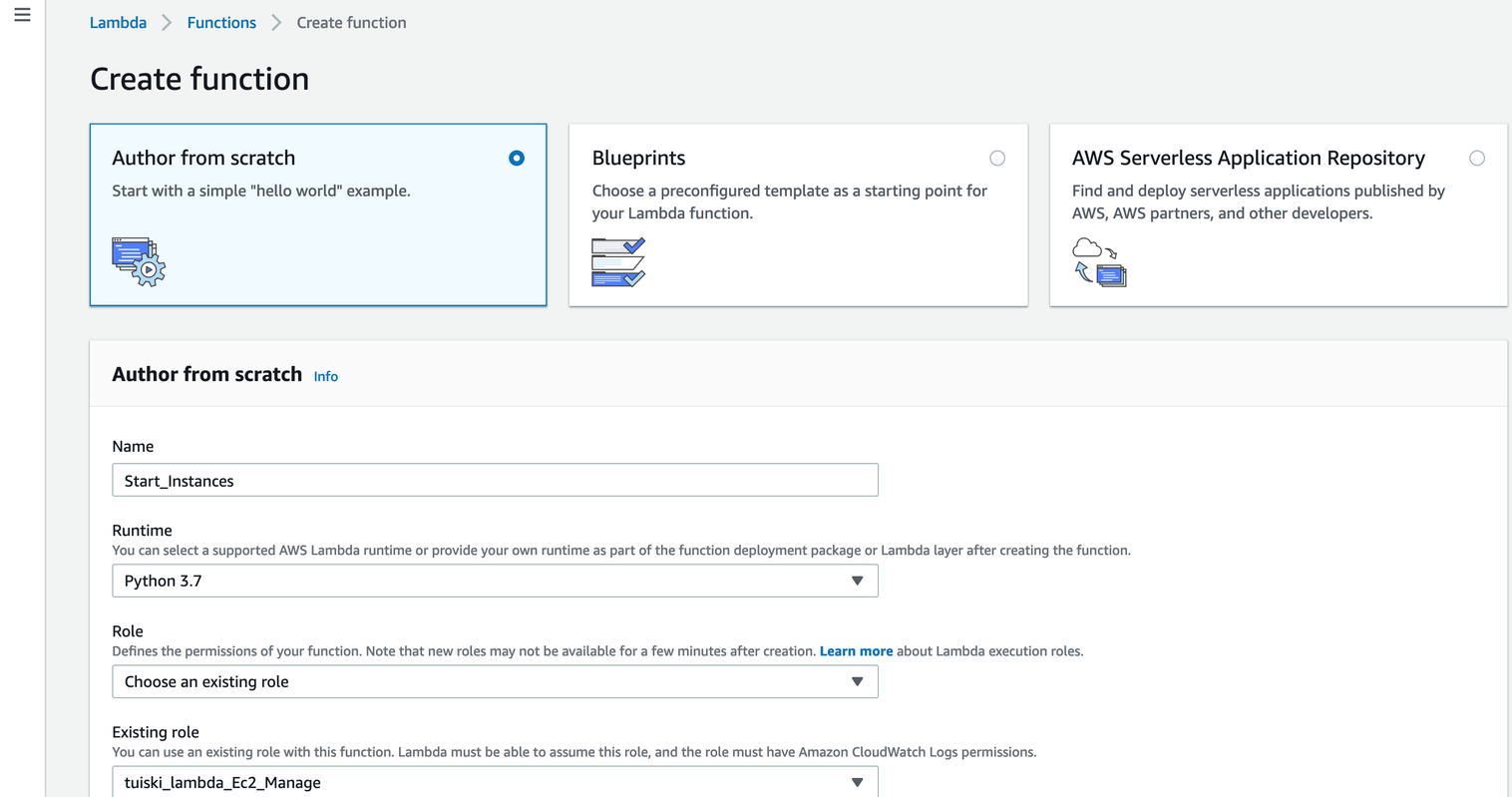Open Learn more about Lambda execution roles
The width and height of the screenshot is (1512, 797).
point(856,650)
